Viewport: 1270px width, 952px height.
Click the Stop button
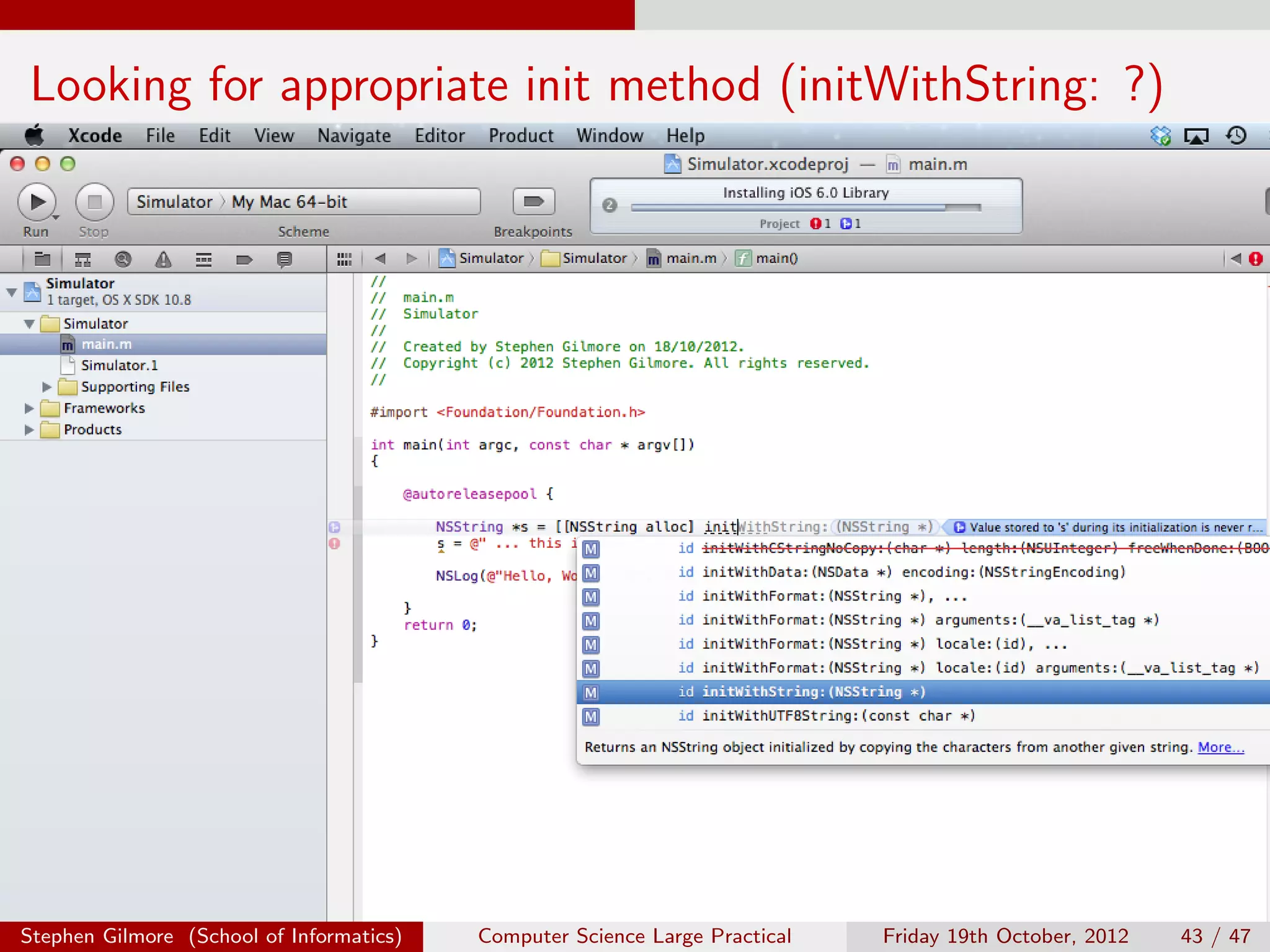[x=94, y=202]
